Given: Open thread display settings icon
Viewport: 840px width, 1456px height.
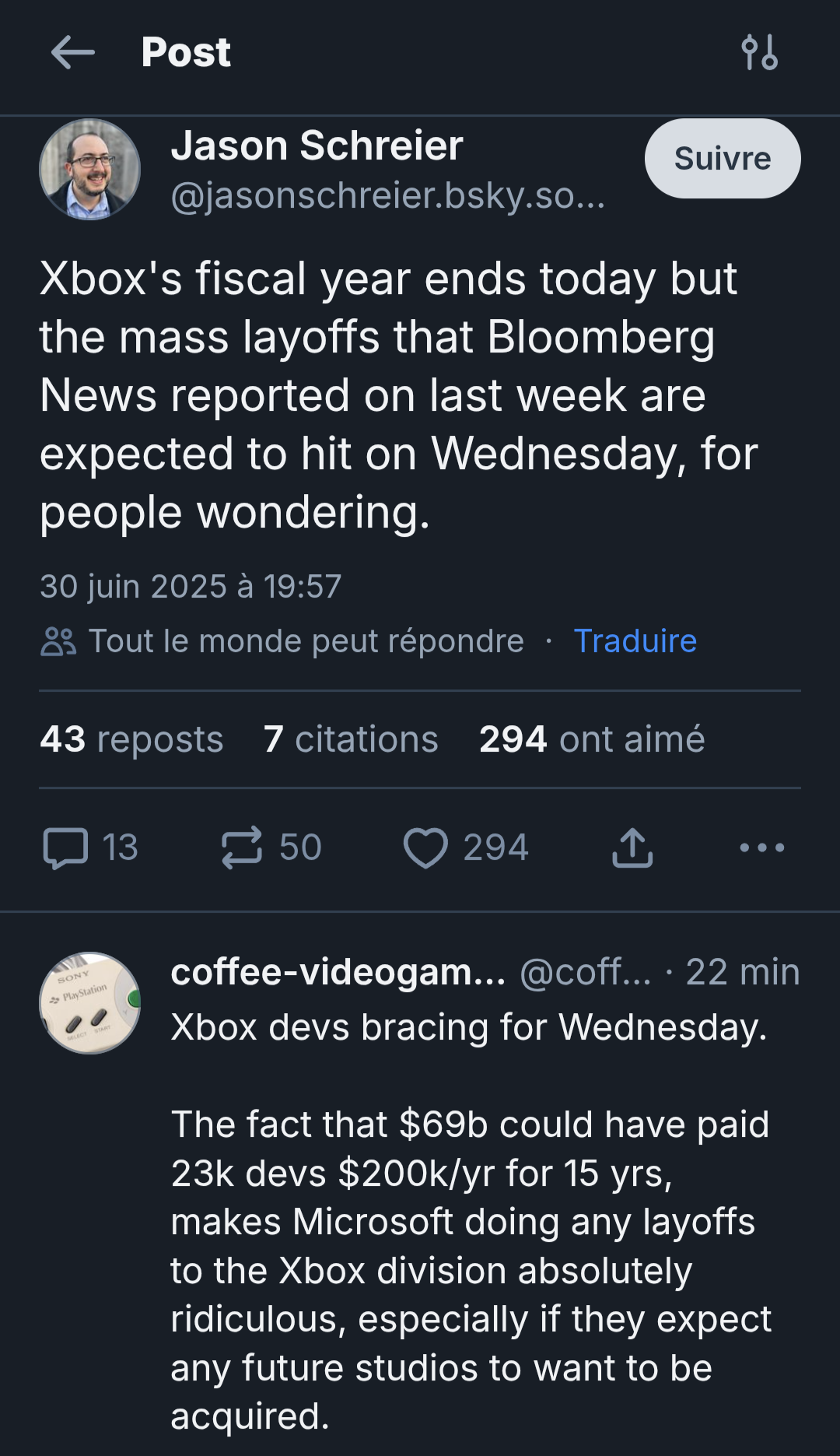Looking at the screenshot, I should point(759,53).
